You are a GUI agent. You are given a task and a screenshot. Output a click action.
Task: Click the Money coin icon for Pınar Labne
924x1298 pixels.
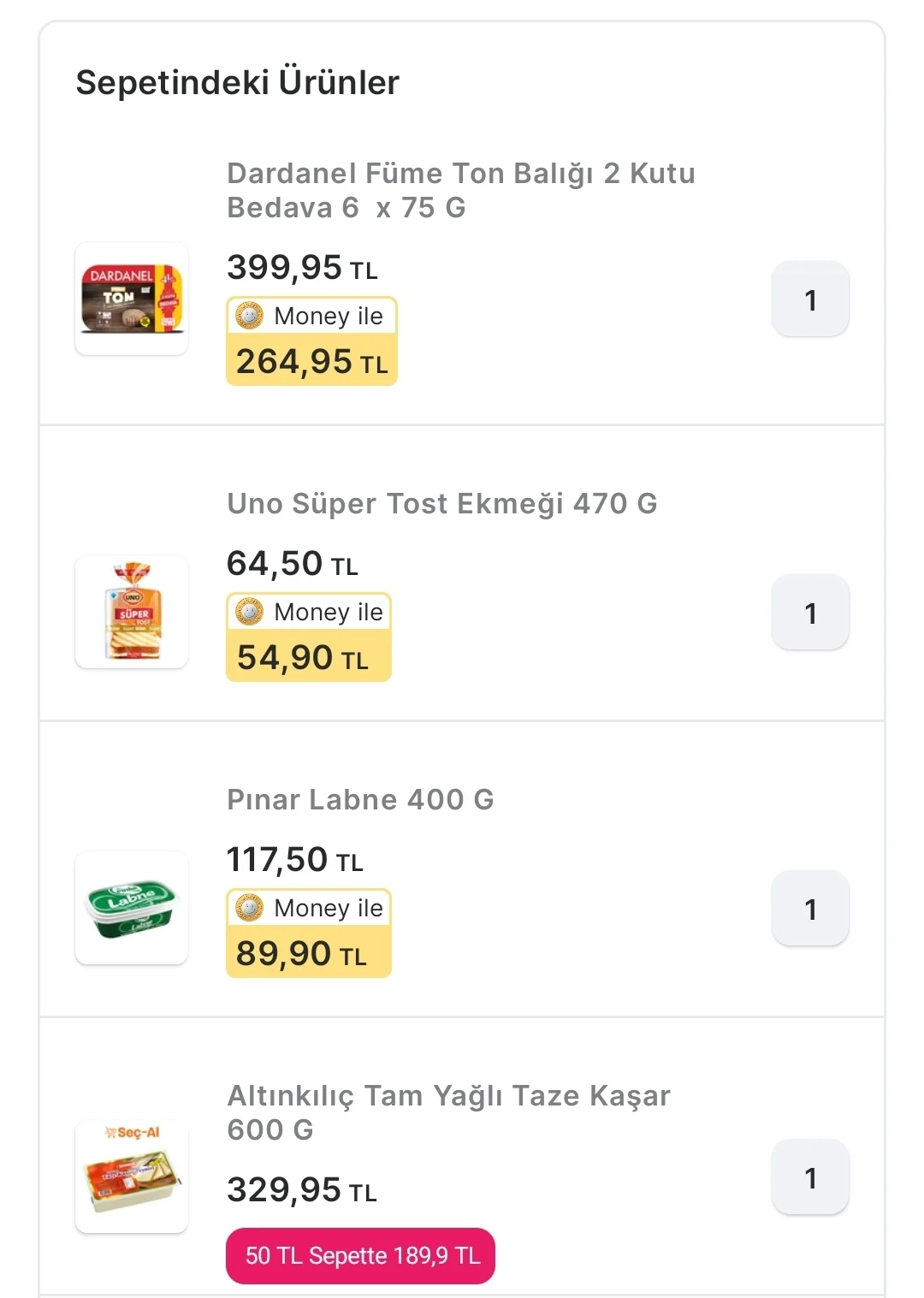[x=249, y=908]
